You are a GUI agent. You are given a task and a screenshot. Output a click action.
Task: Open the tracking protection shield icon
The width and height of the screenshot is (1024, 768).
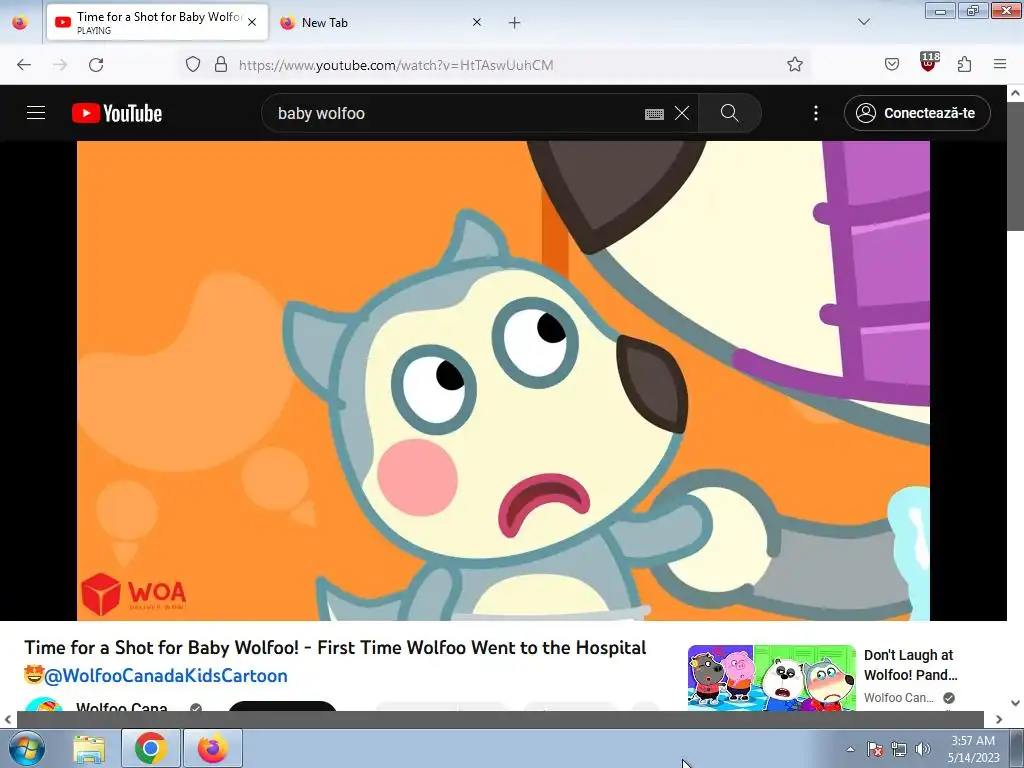click(x=193, y=64)
